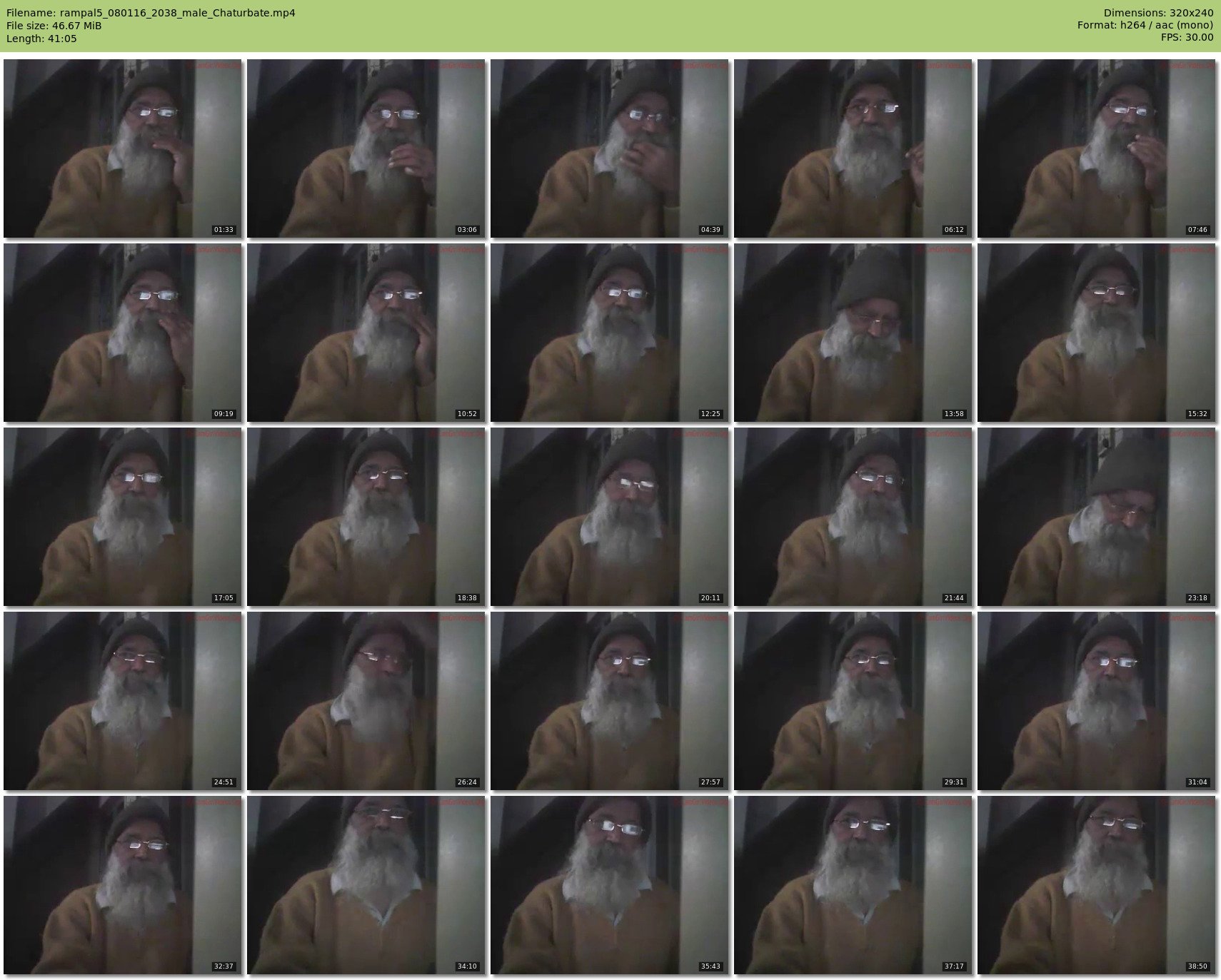Select the thumbnail timestamped 20:11
1221x980 pixels.
click(609, 517)
